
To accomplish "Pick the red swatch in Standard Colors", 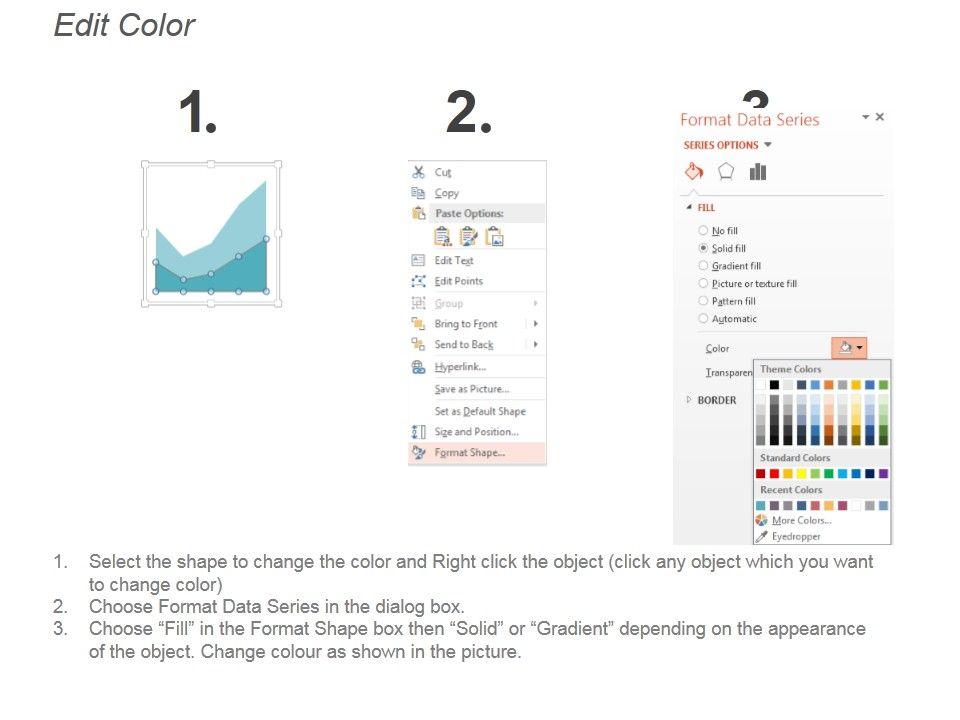I will point(774,474).
